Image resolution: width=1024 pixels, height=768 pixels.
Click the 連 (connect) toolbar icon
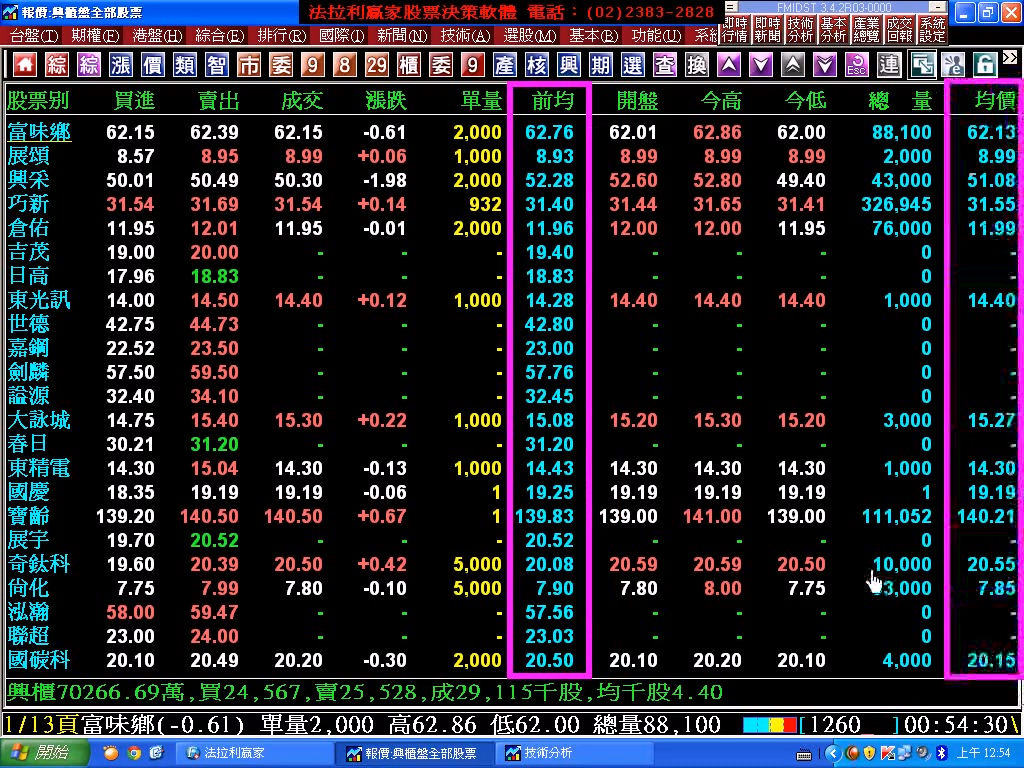(889, 65)
